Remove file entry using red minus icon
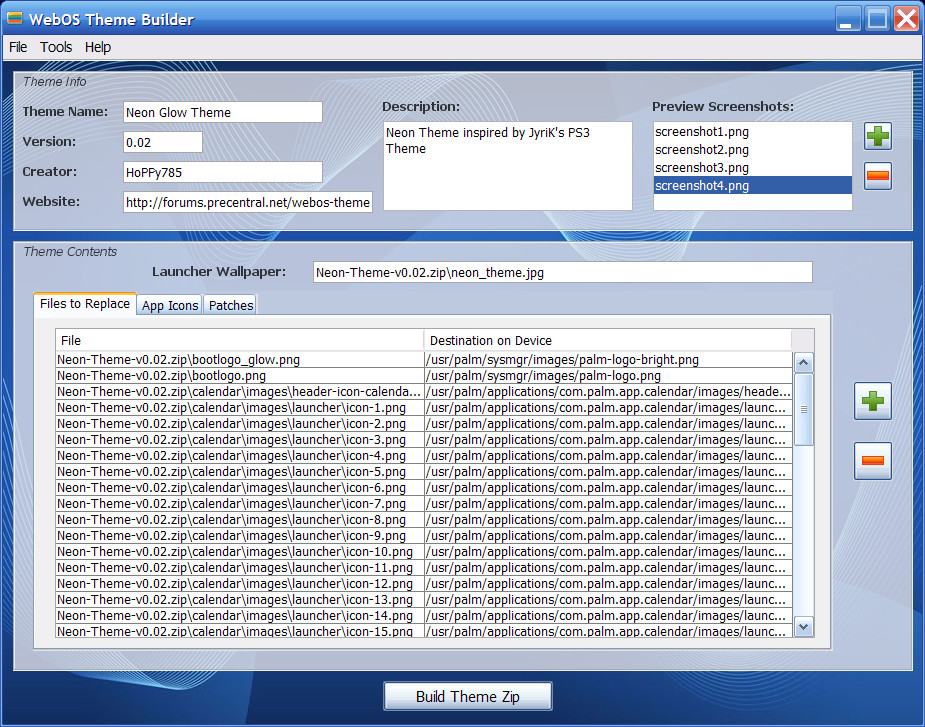 pyautogui.click(x=872, y=460)
